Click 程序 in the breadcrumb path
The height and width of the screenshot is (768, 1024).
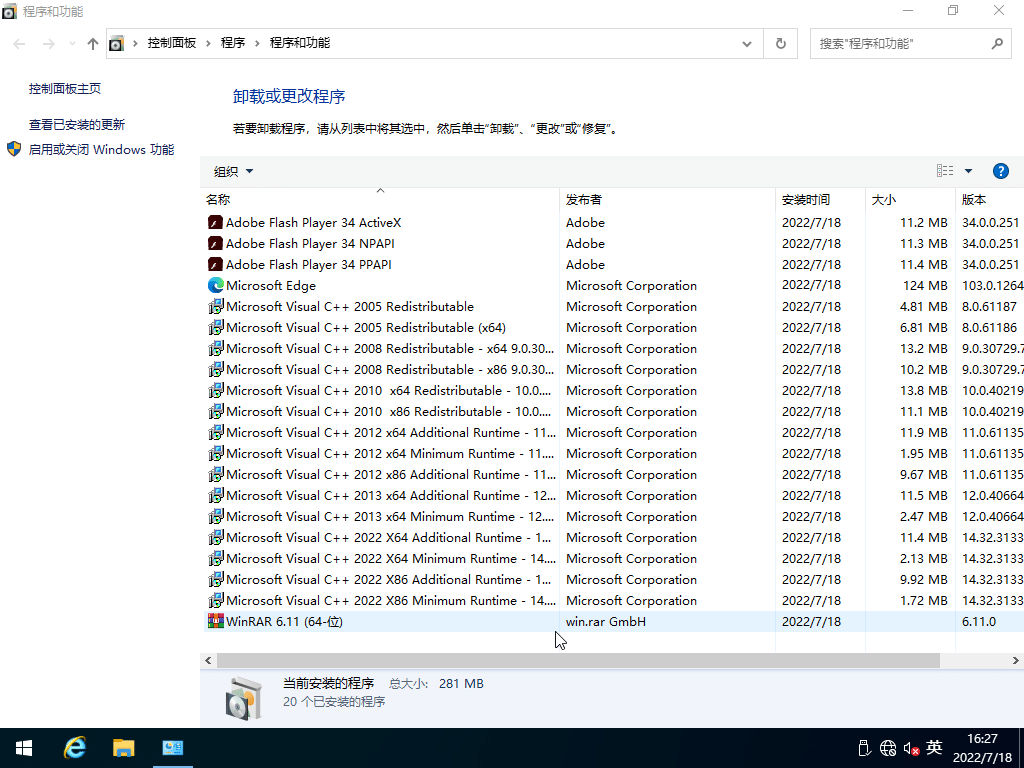(x=233, y=43)
